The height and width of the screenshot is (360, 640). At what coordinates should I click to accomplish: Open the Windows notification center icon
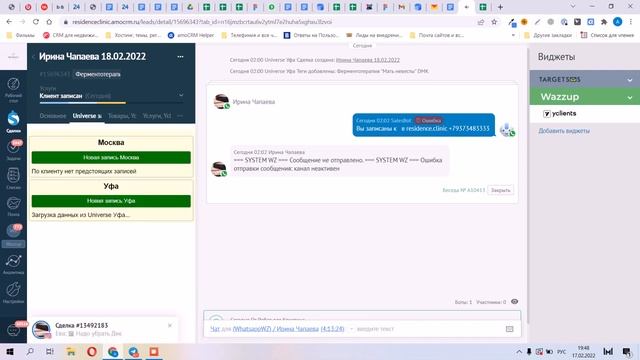(627, 351)
